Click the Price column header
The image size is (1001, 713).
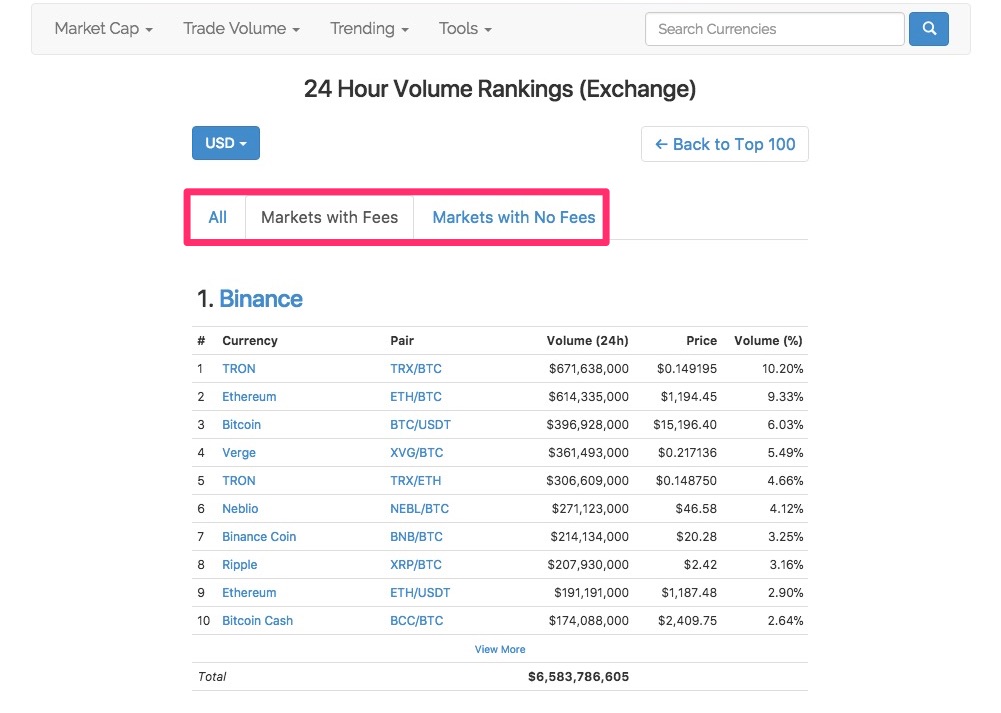(x=701, y=341)
